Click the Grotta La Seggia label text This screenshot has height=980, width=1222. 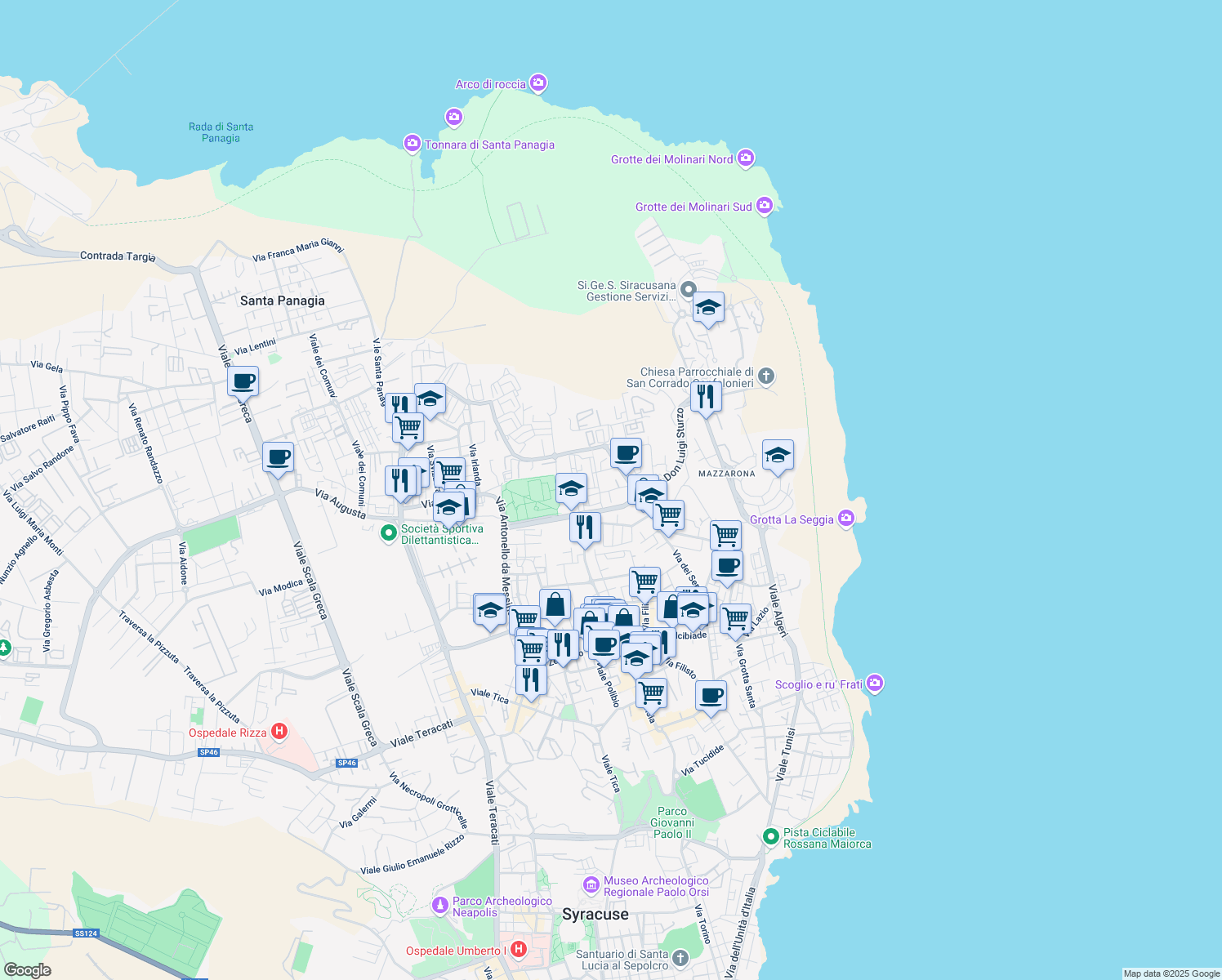point(792,519)
